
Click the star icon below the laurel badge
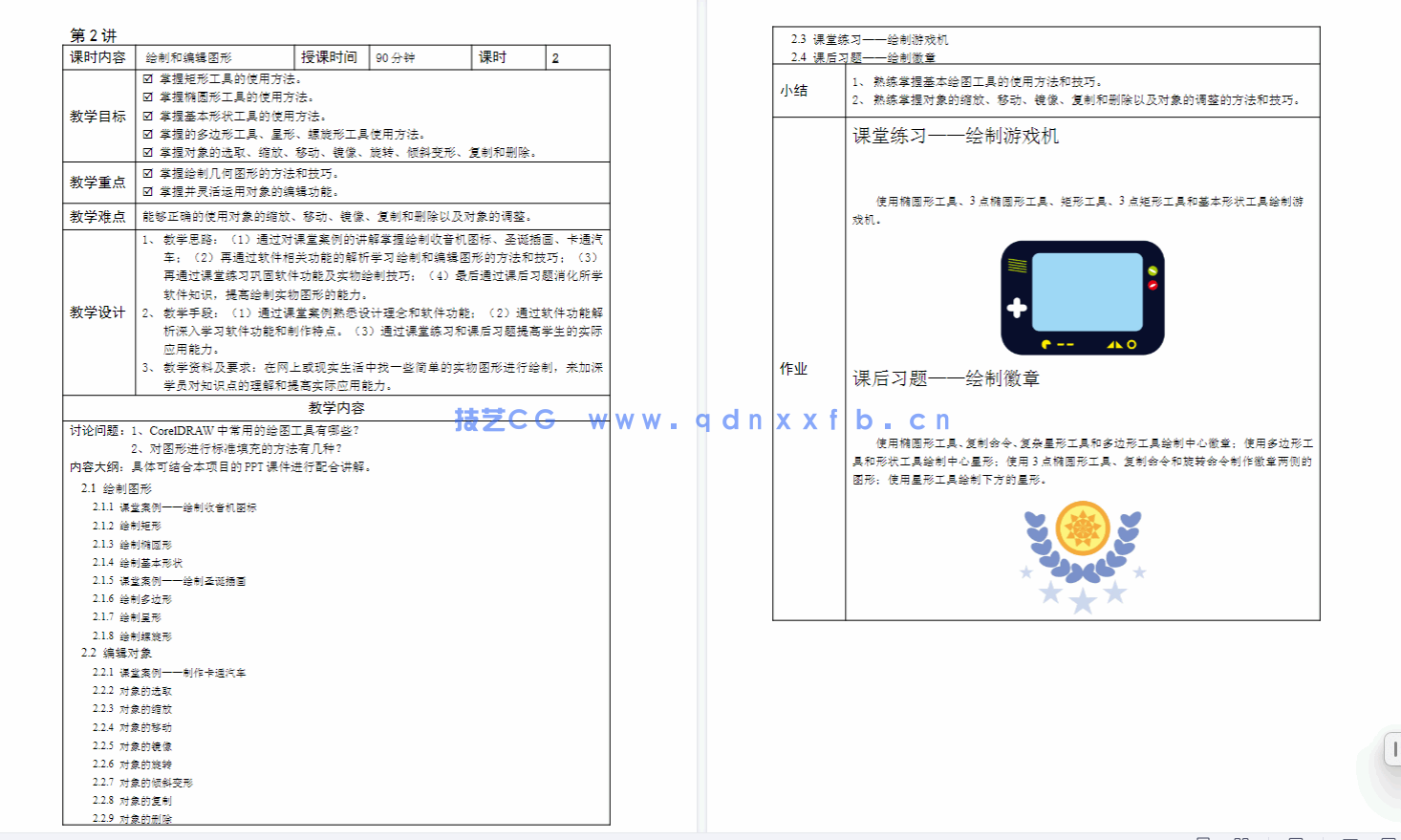tap(1081, 601)
